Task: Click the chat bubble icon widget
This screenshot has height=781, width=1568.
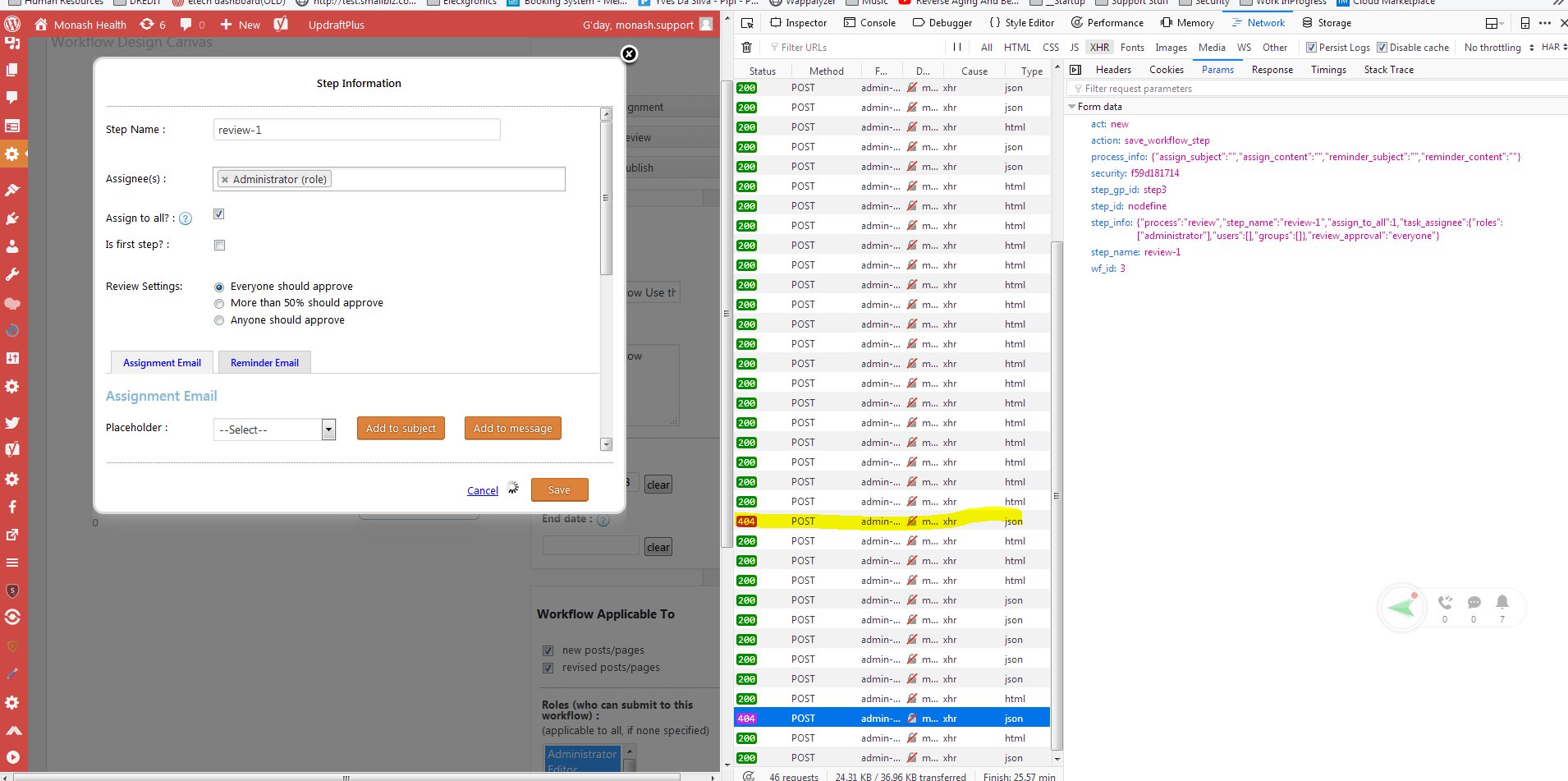Action: coord(1474,602)
